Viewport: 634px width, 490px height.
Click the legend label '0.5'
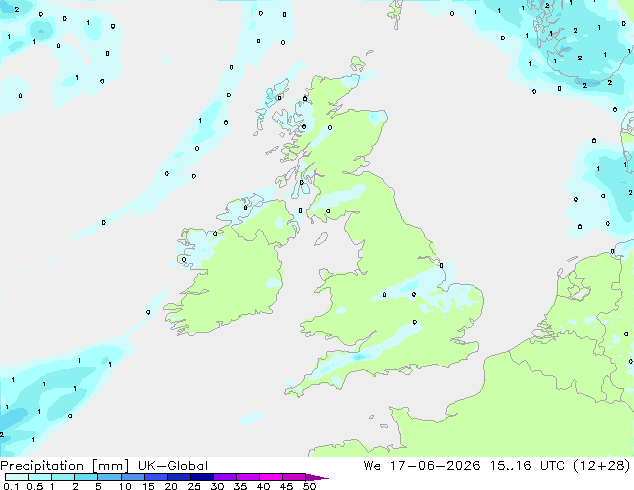pyautogui.click(x=35, y=486)
